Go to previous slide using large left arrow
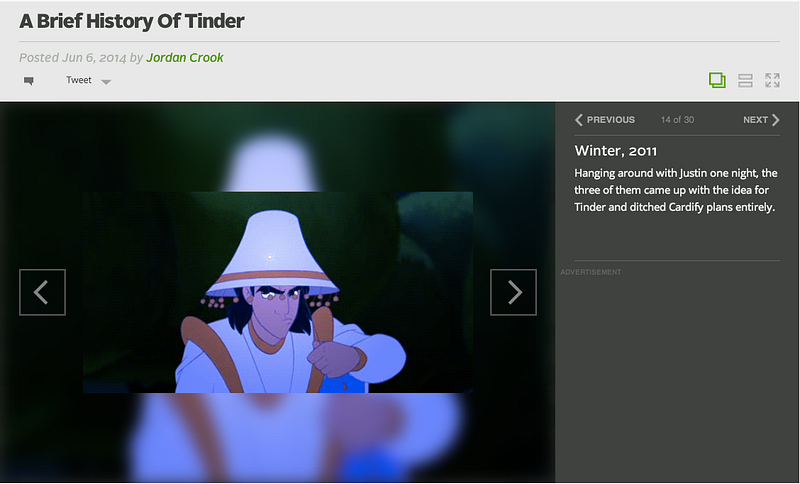The width and height of the screenshot is (800, 484). 42,292
